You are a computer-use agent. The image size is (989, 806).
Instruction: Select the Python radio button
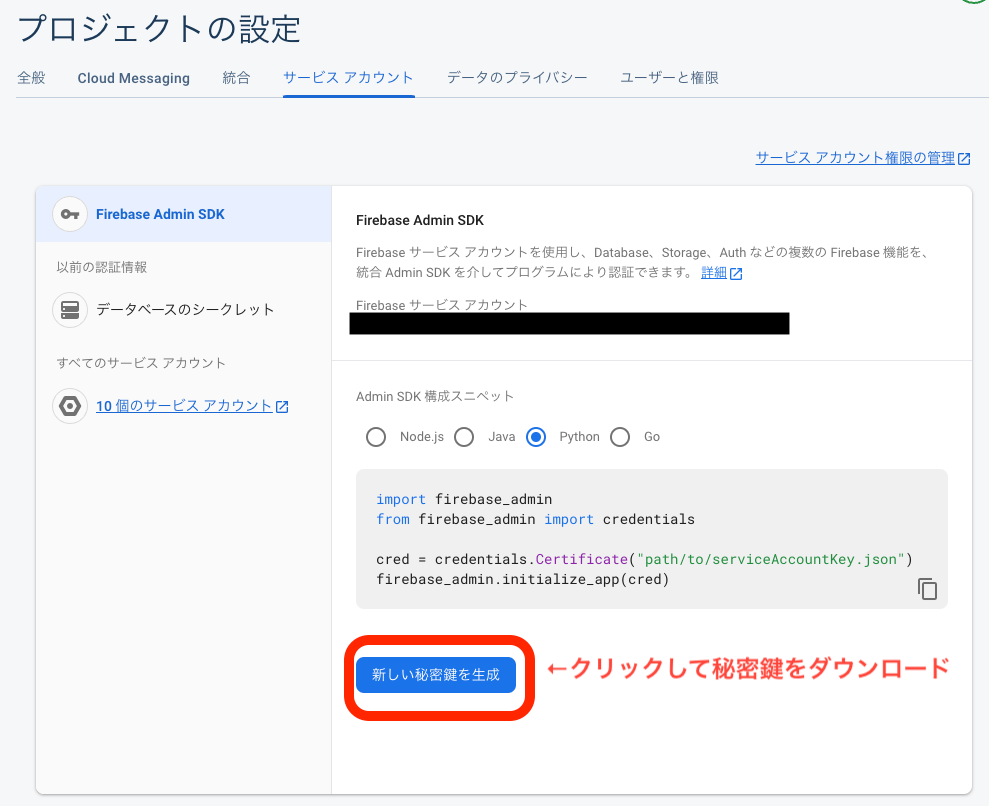[536, 437]
